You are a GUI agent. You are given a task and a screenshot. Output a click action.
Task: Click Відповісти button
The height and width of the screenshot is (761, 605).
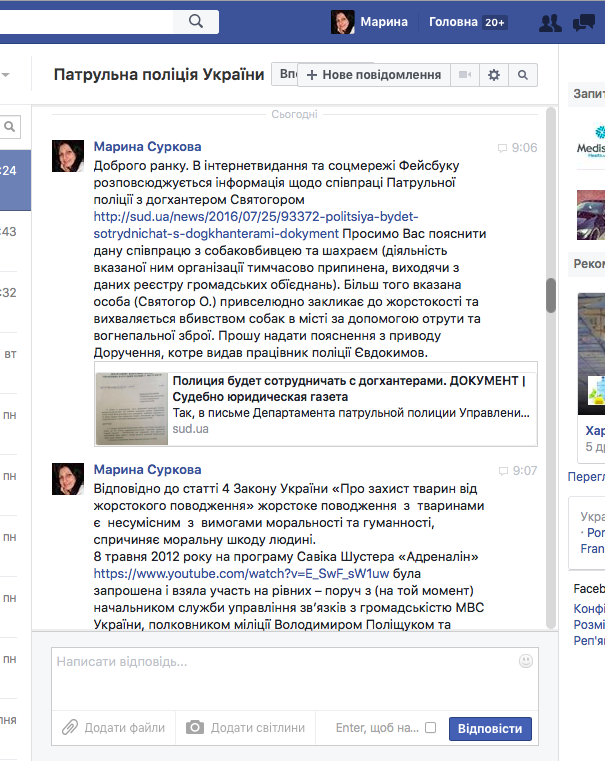pos(490,728)
